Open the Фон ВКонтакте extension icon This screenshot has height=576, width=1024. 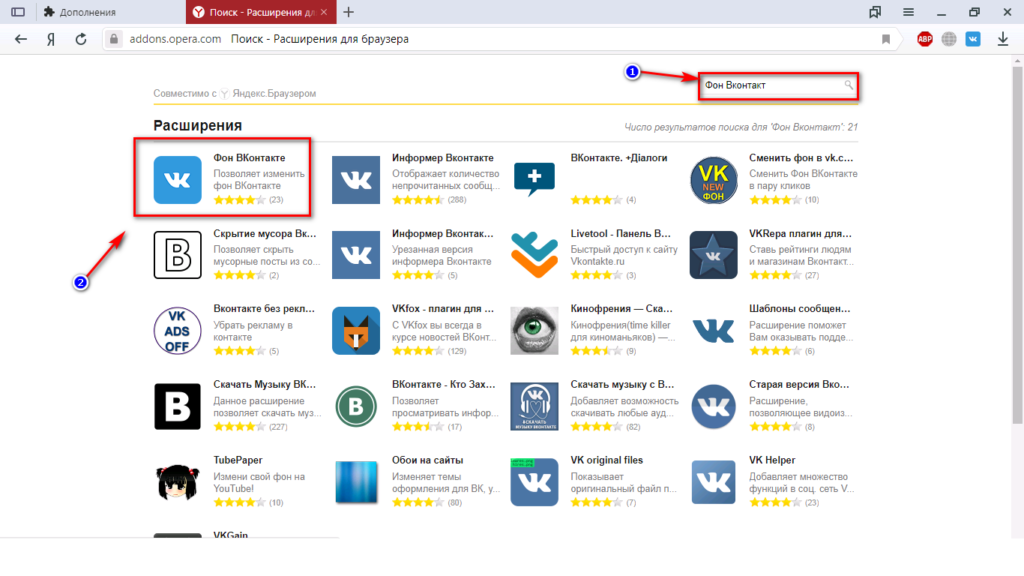click(x=178, y=180)
